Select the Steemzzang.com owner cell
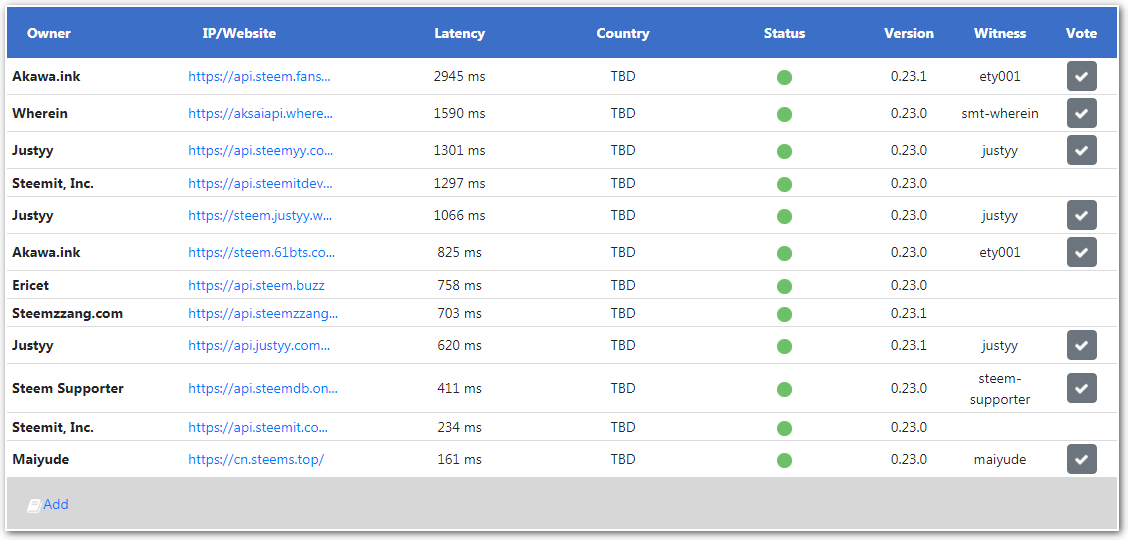Viewport: 1128px width, 540px height. (x=68, y=314)
